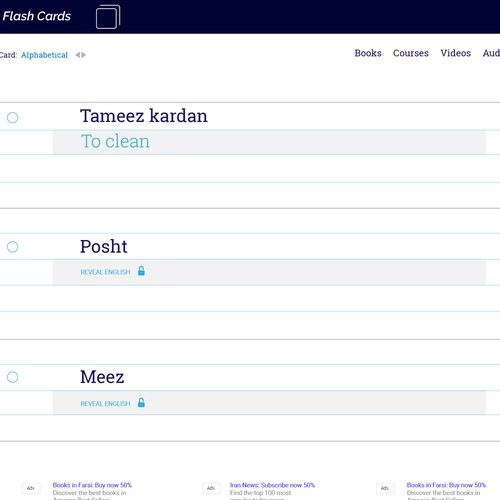Select the Tameez kardan radio circle
The height and width of the screenshot is (500, 500).
point(13,117)
